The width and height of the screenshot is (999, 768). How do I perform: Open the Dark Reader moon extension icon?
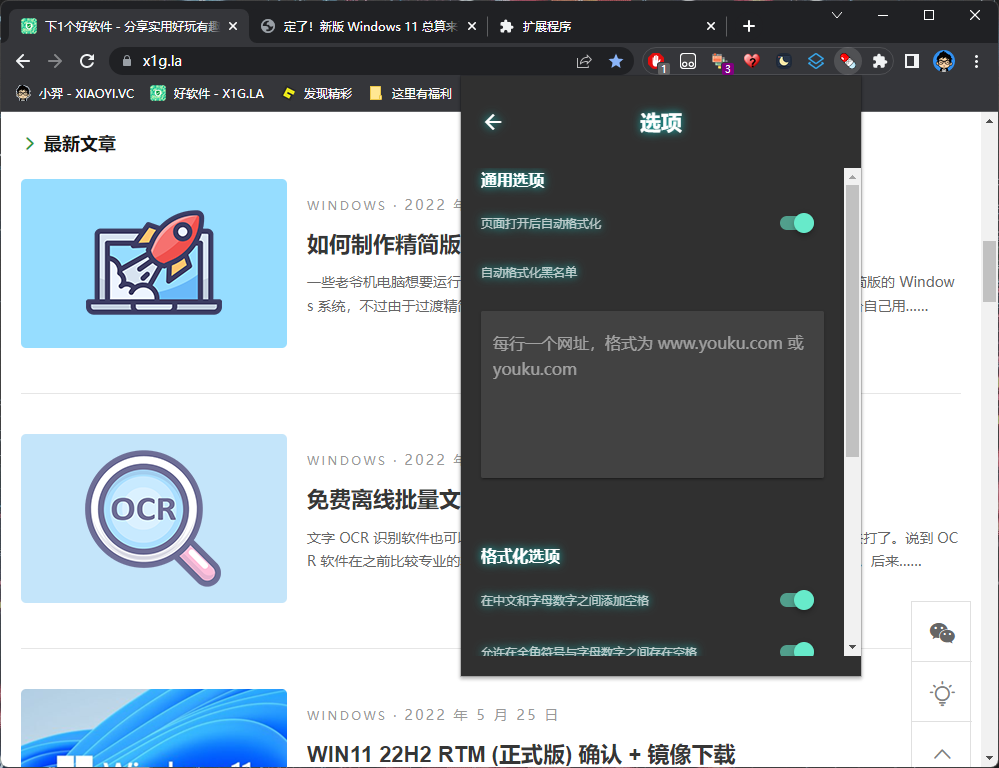point(783,61)
